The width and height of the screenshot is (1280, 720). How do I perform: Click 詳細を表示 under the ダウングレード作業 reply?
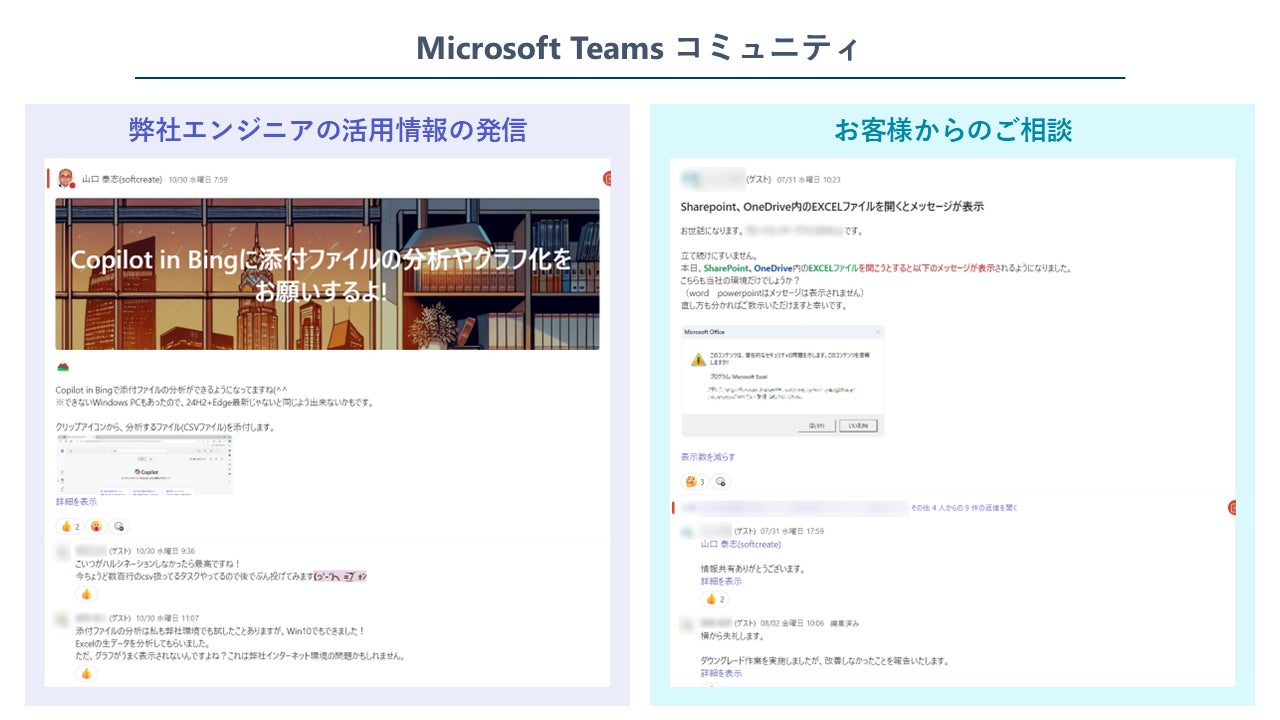pos(721,674)
